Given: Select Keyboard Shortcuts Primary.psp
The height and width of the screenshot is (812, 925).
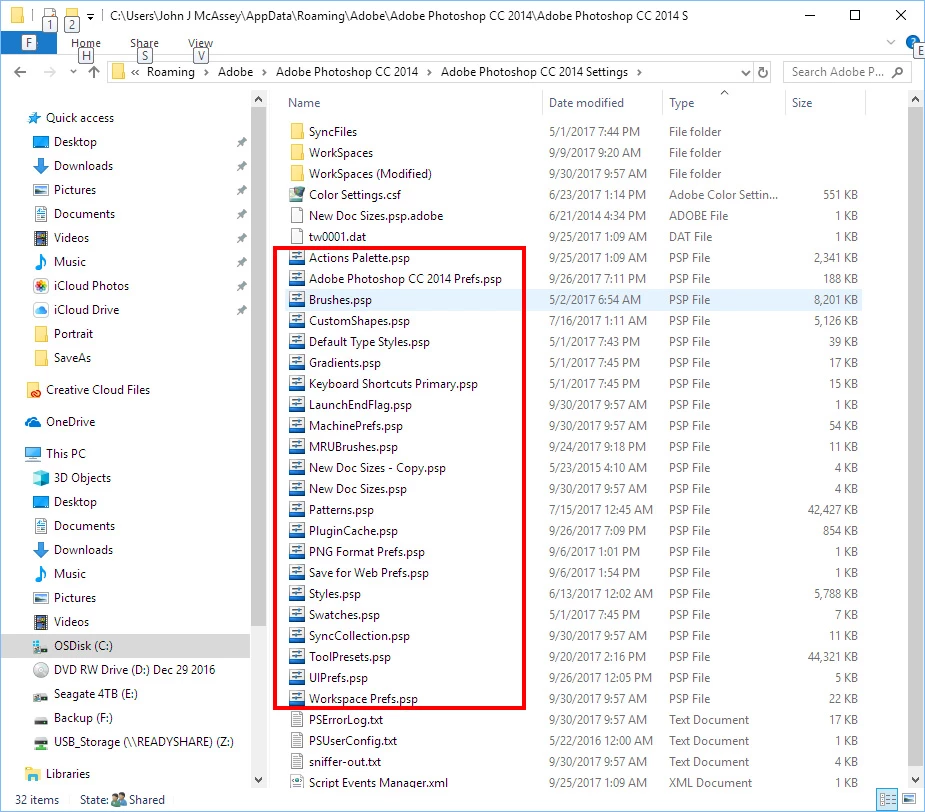Looking at the screenshot, I should click(x=393, y=384).
